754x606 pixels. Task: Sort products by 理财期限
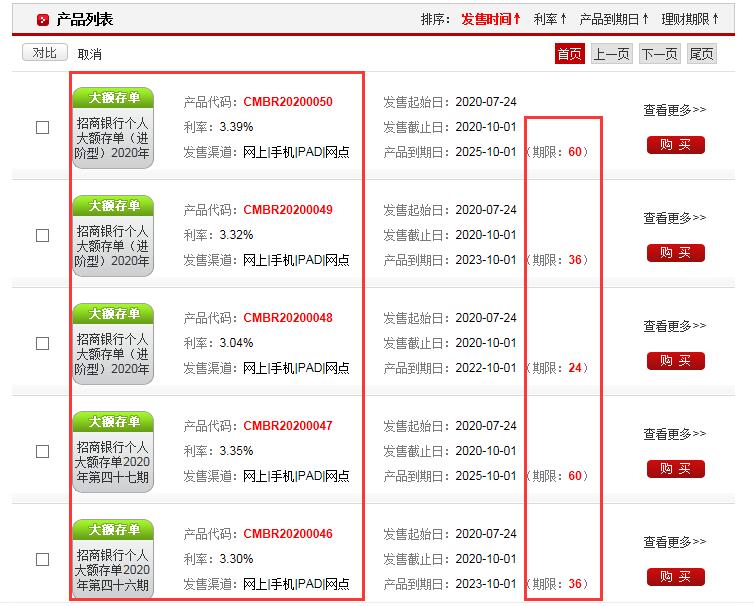[691, 19]
